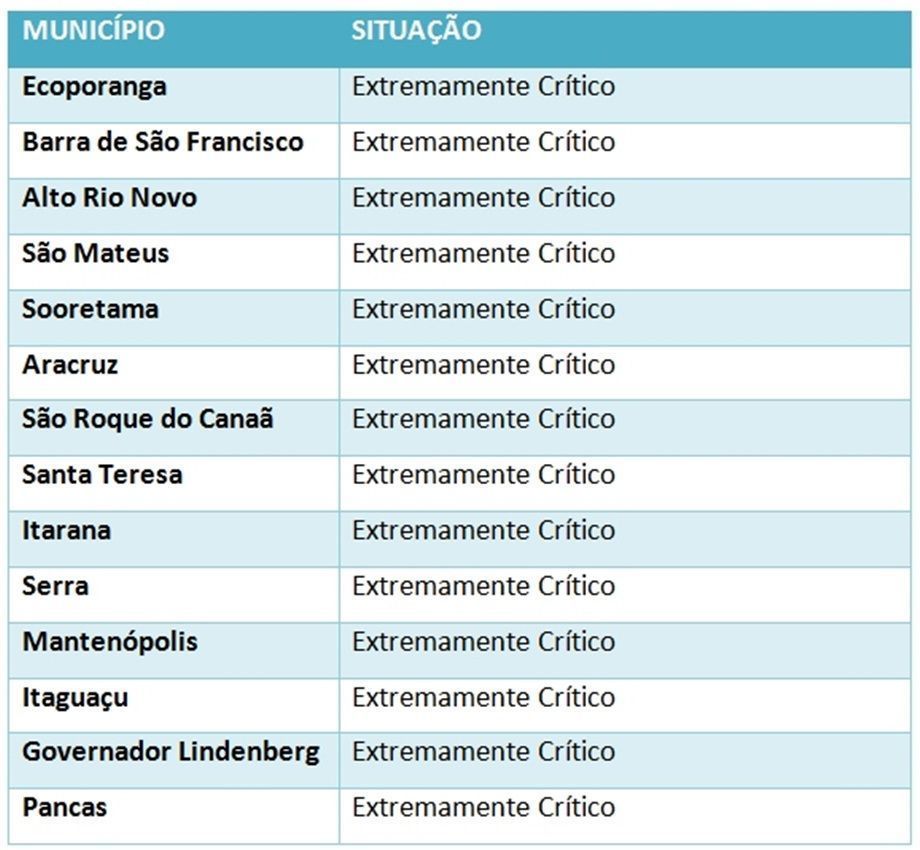Click the Alto Rio Novo row name
The height and width of the screenshot is (850, 920).
[x=109, y=198]
